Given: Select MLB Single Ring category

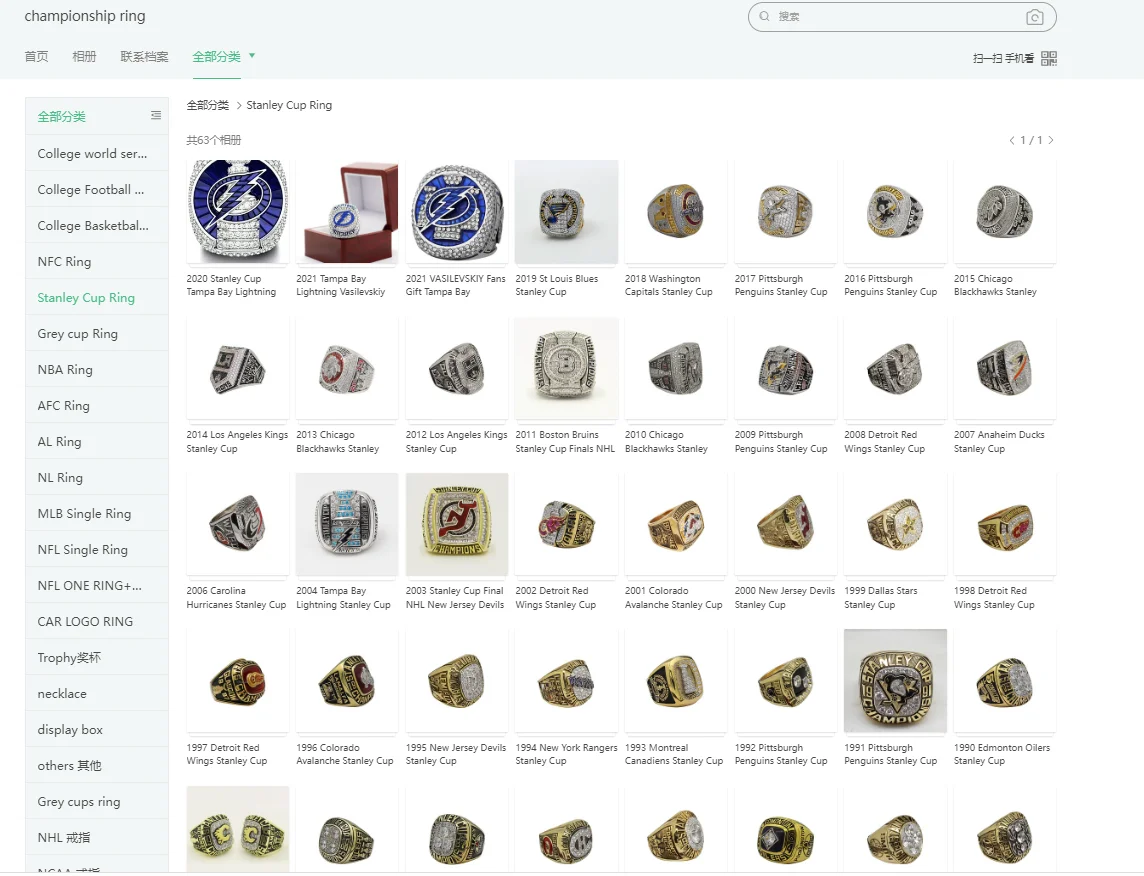Looking at the screenshot, I should tap(97, 513).
